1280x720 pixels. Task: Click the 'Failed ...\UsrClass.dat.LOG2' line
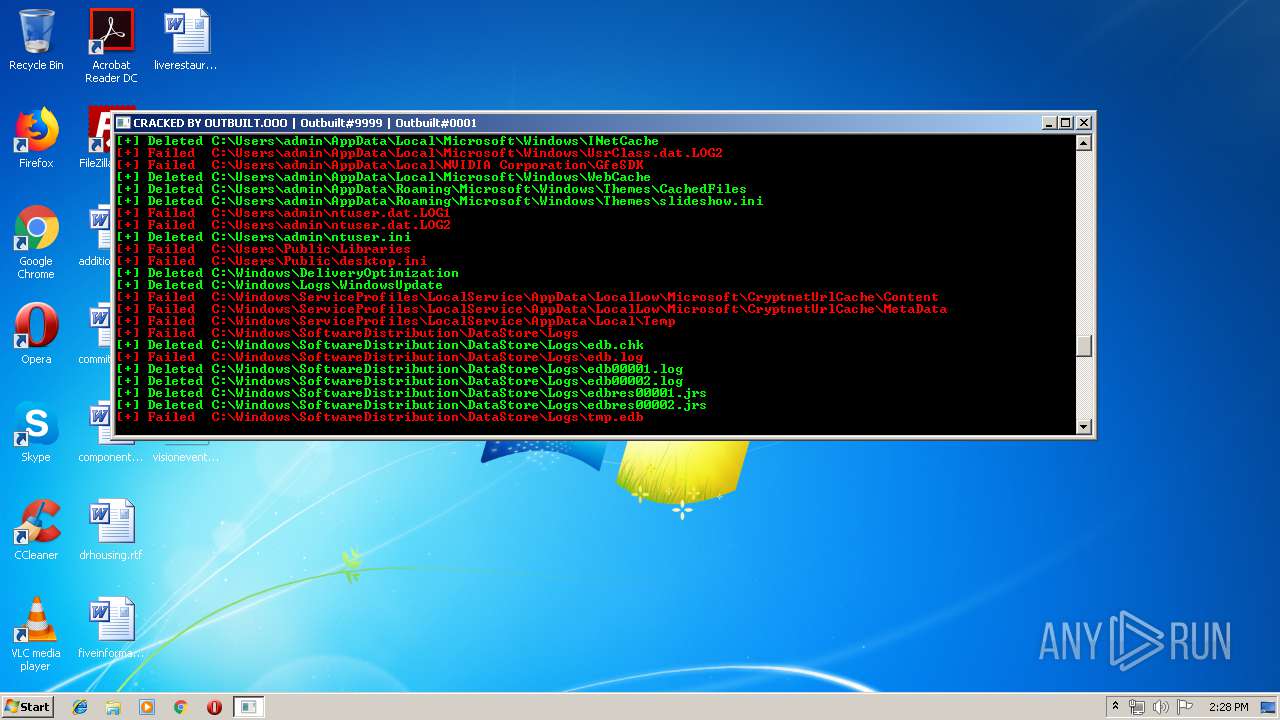419,153
